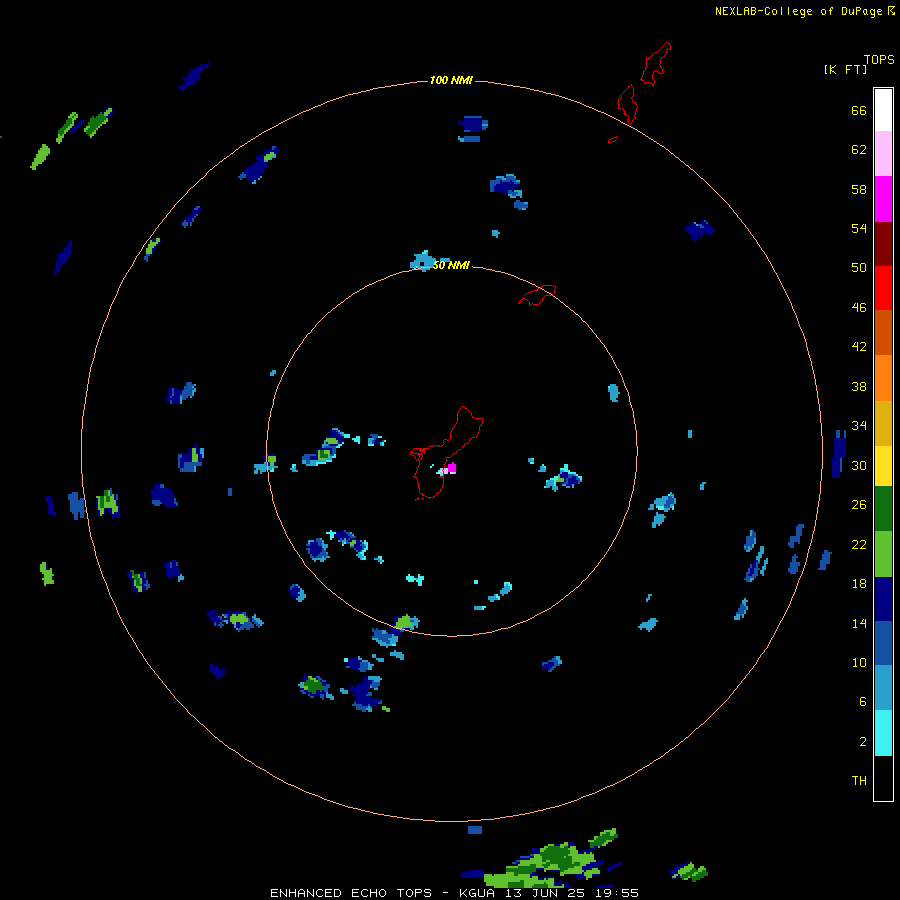This screenshot has height=900, width=900.
Task: Click the dark green legend swatch near 26
Action: [x=883, y=509]
